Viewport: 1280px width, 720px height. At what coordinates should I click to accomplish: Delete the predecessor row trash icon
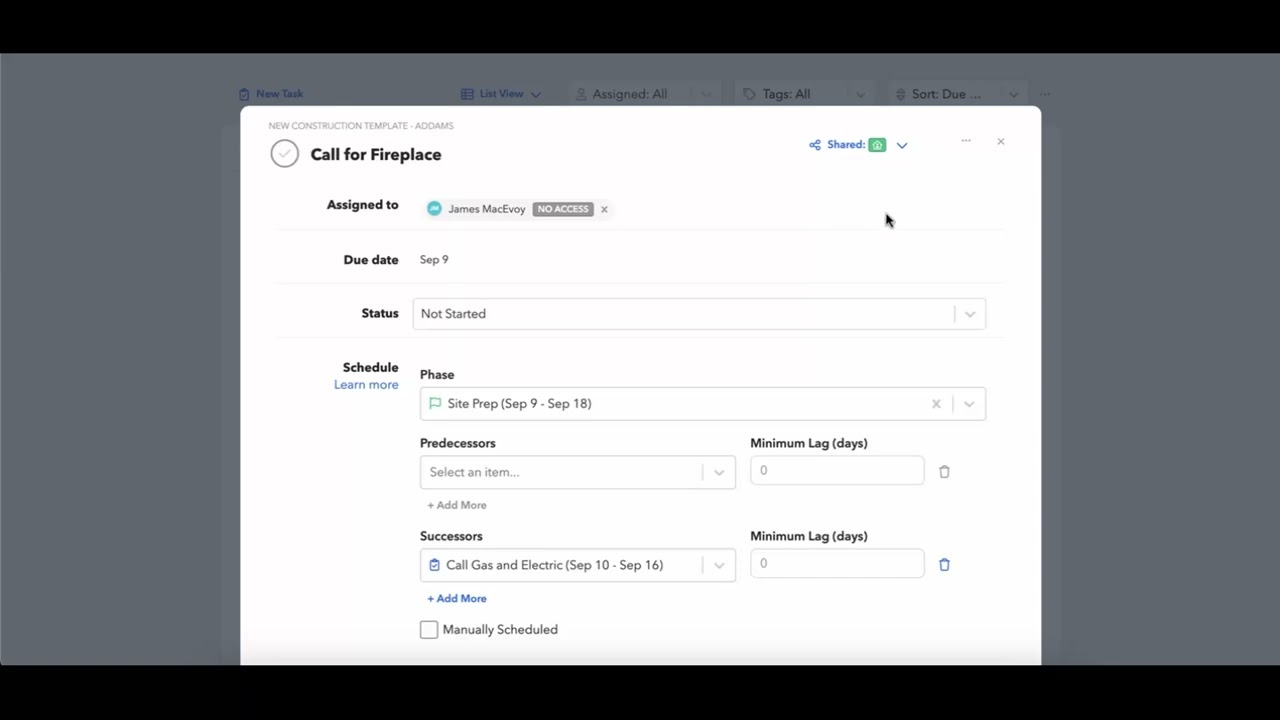[x=944, y=471]
